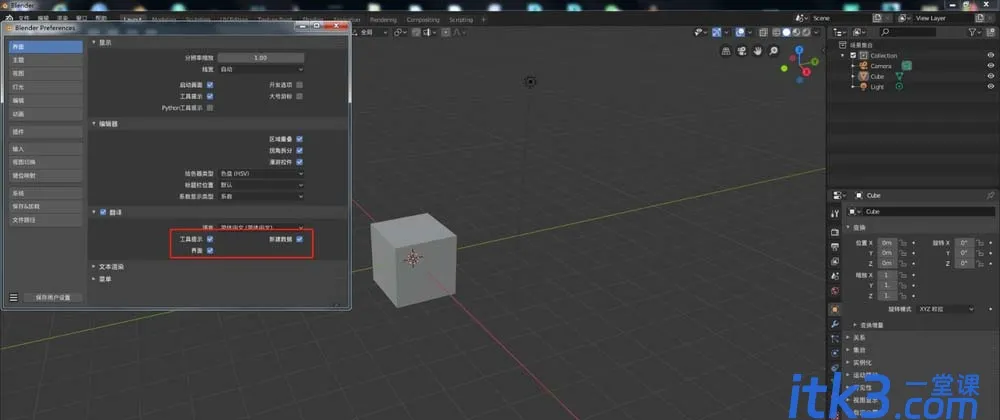Open Physics properties tab
The image size is (1000, 420).
coord(835,353)
